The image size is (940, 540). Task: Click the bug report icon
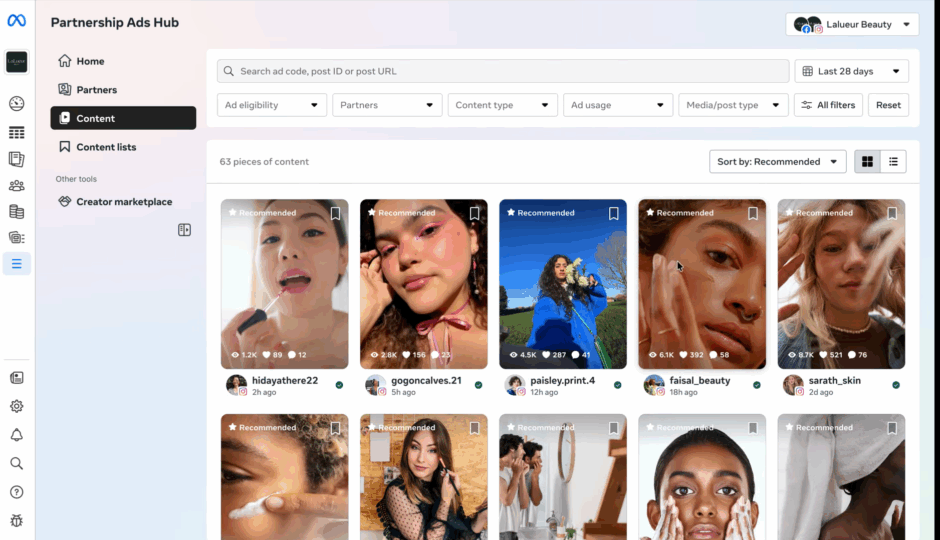pyautogui.click(x=16, y=520)
